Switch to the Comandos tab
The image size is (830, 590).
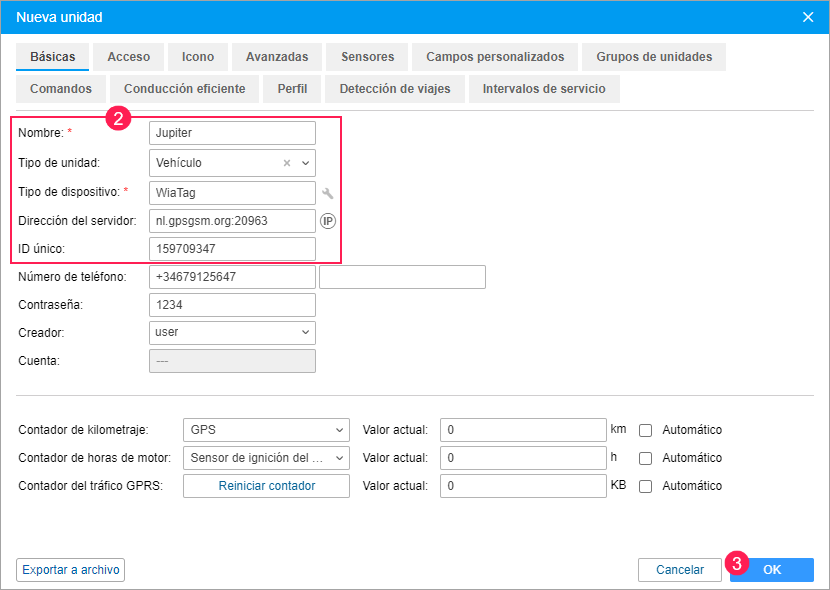(61, 88)
